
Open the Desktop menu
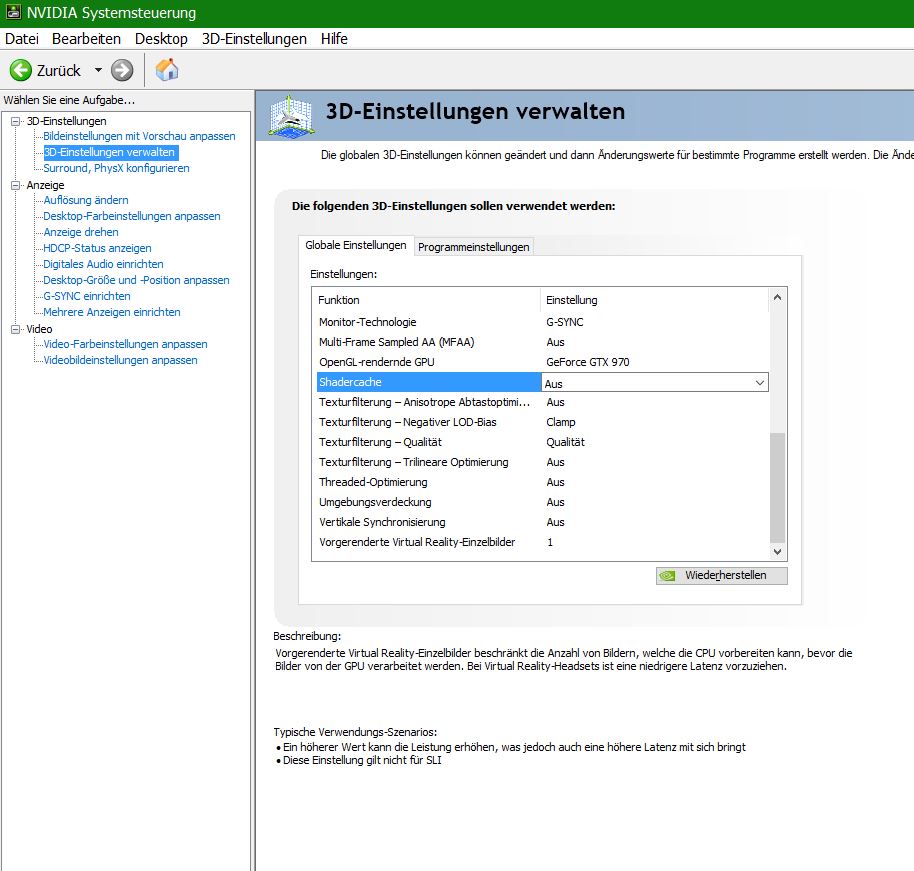click(161, 38)
